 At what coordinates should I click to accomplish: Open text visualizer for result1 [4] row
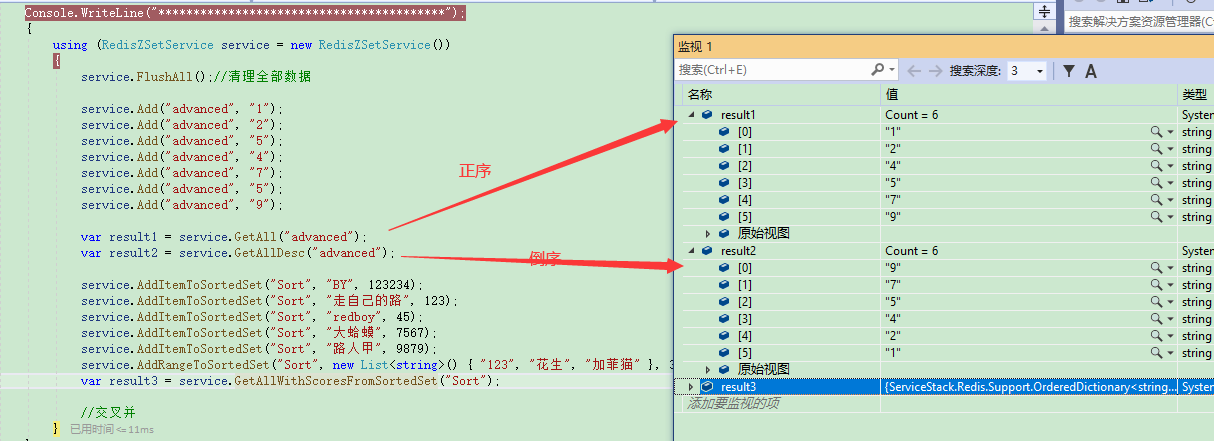(1155, 200)
